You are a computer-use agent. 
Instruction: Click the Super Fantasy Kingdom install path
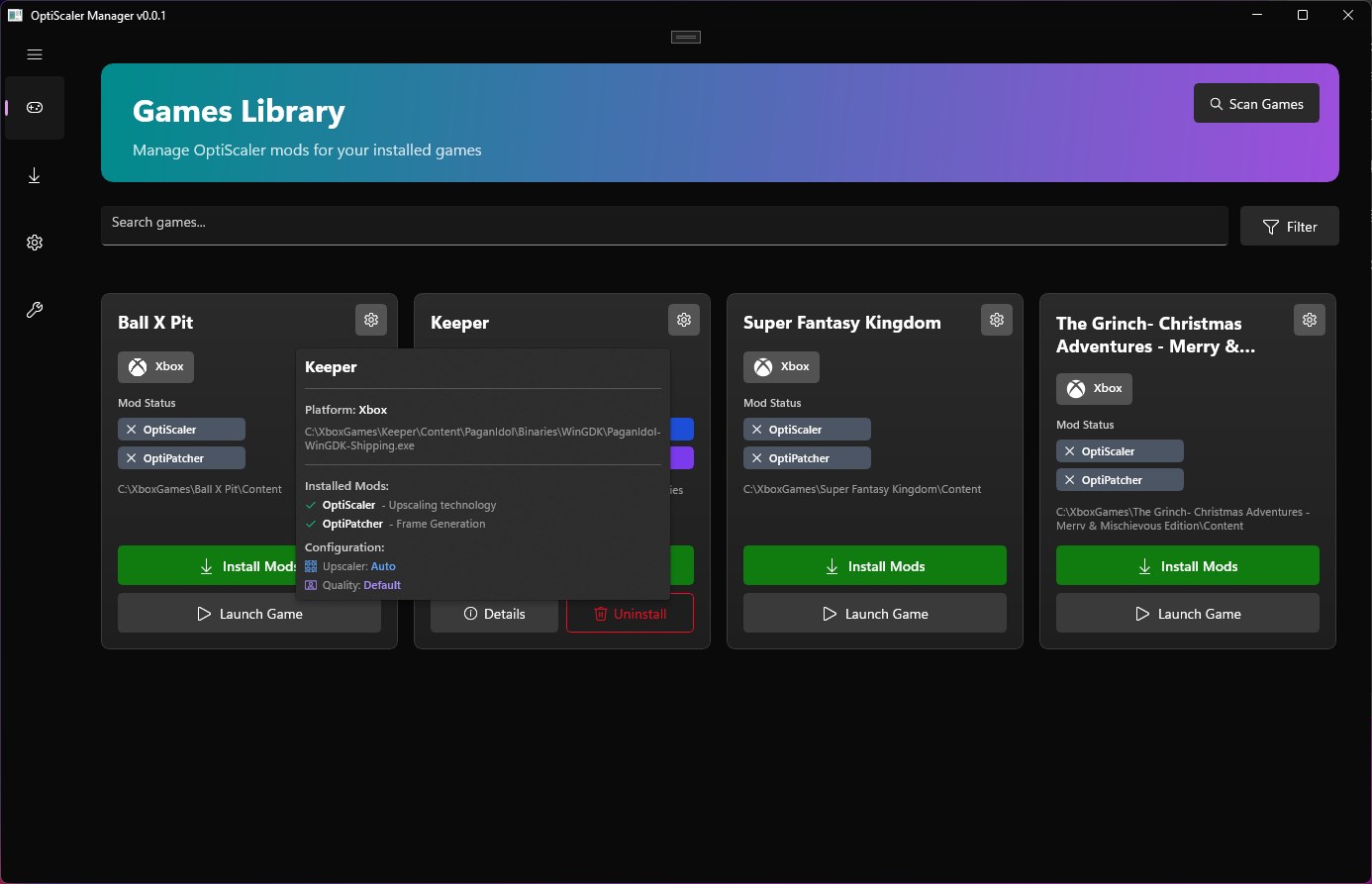(862, 489)
